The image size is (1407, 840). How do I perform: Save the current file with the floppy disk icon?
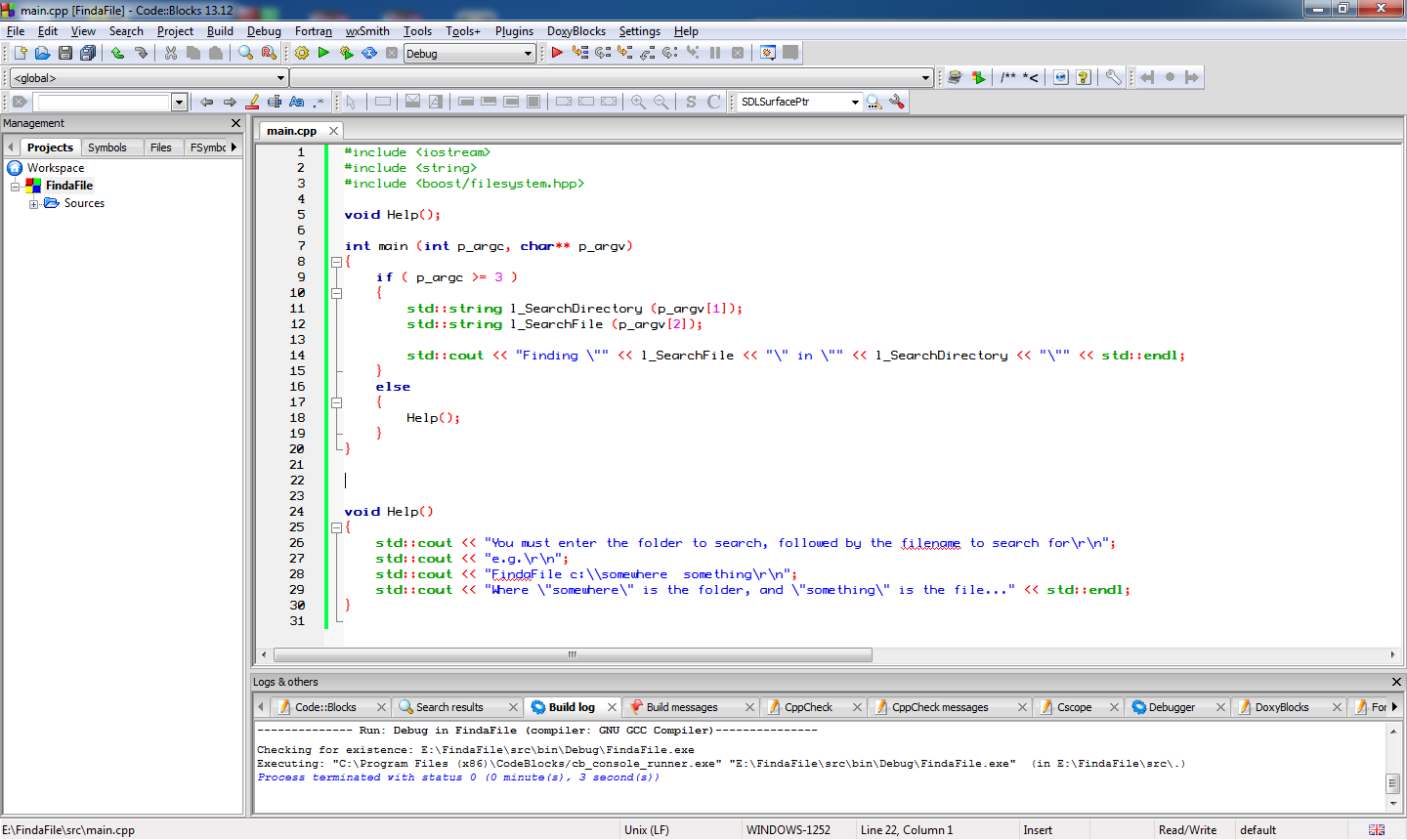[x=65, y=53]
